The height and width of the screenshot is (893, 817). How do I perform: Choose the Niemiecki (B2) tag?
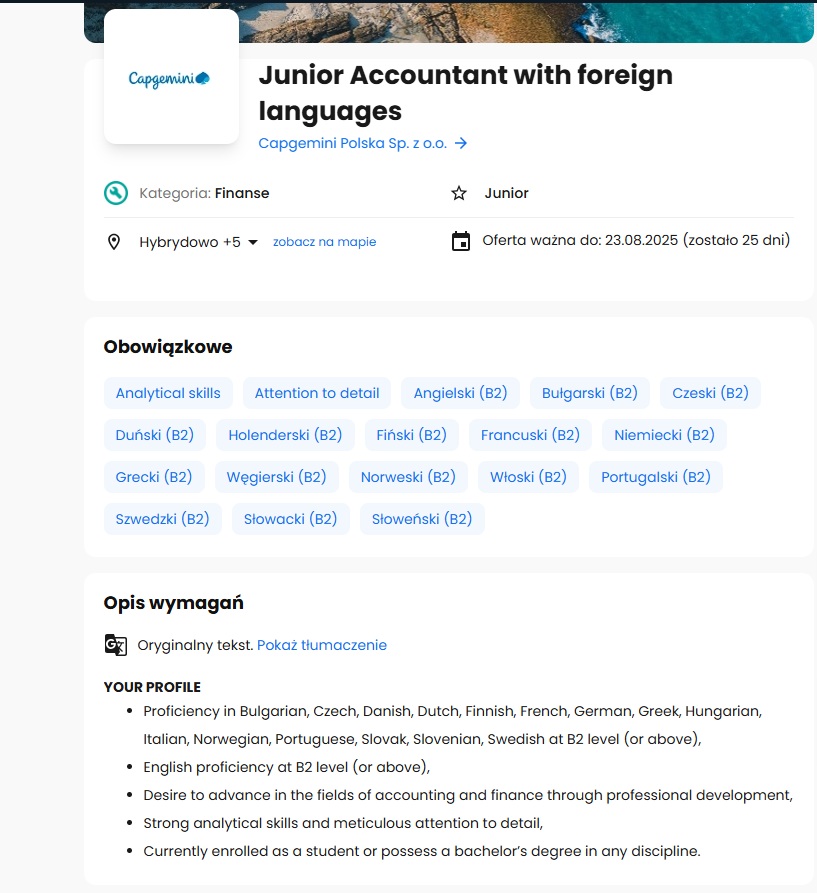point(664,435)
